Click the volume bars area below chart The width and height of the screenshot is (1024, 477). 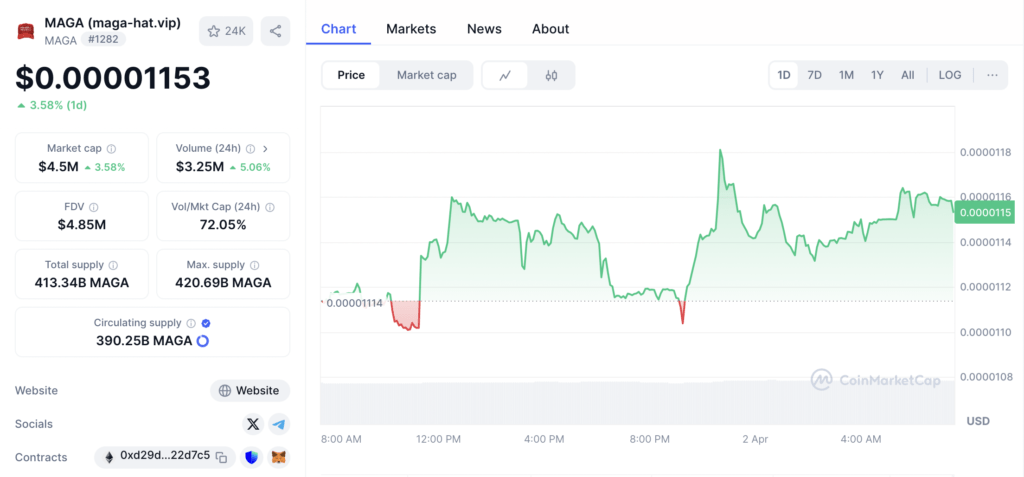(x=637, y=402)
